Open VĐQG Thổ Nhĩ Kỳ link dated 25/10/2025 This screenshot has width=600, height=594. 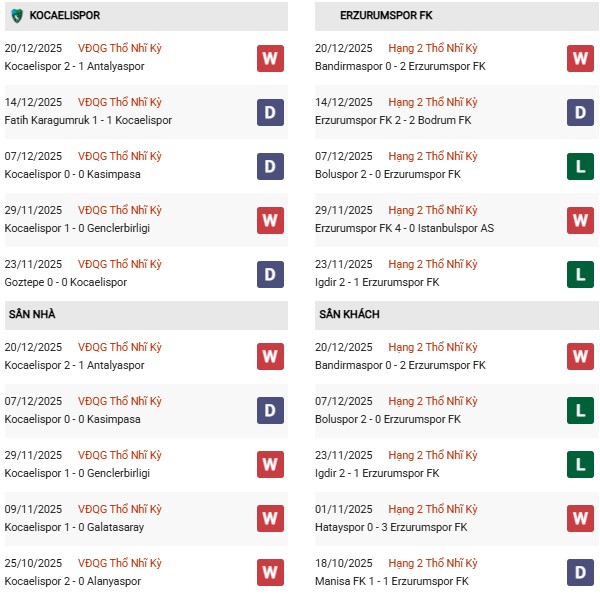coord(120,563)
